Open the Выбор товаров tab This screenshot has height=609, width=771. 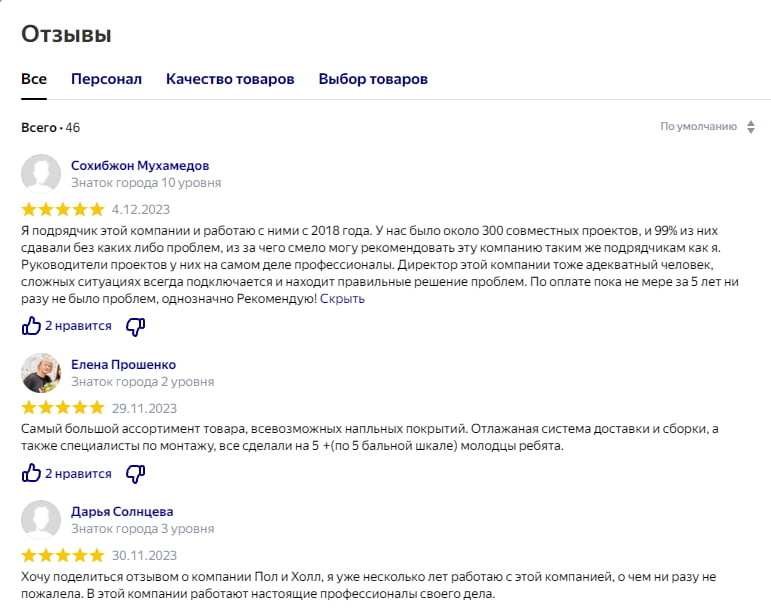pos(373,79)
